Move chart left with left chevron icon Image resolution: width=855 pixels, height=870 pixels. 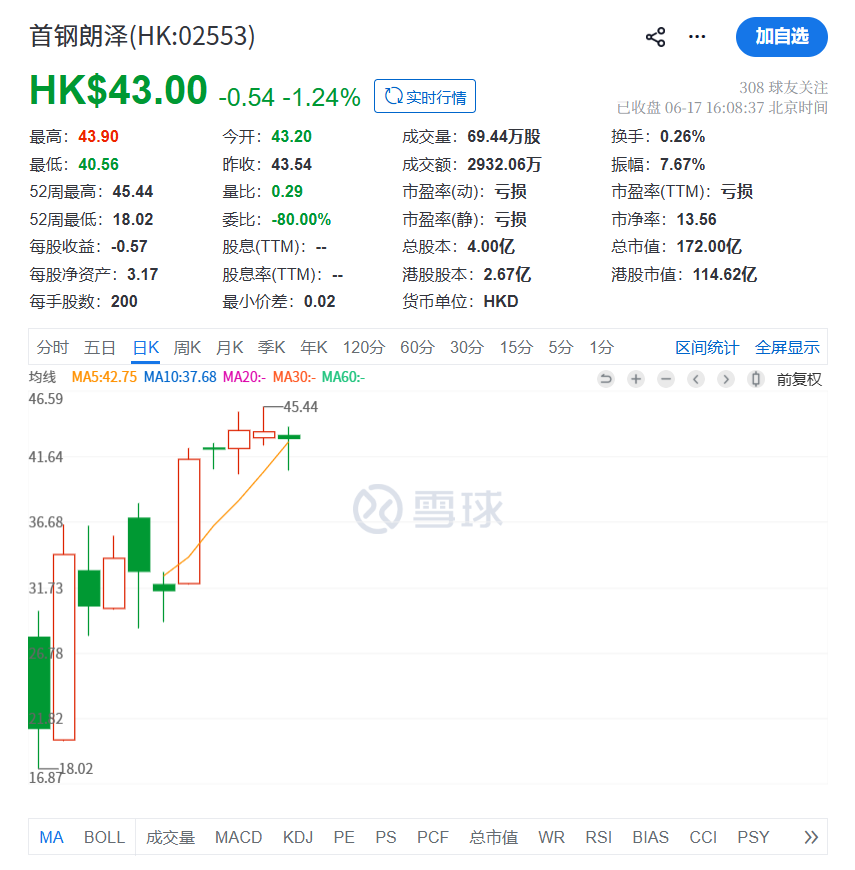[696, 379]
